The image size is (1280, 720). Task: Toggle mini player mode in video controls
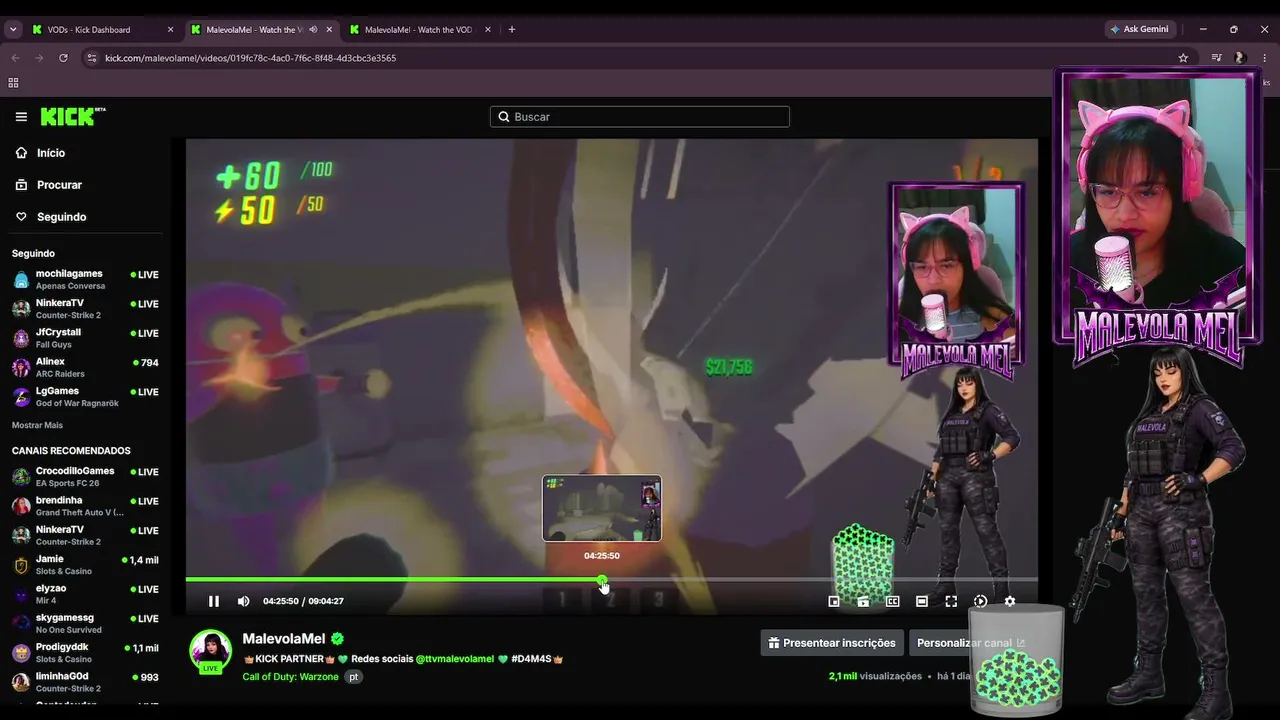834,602
